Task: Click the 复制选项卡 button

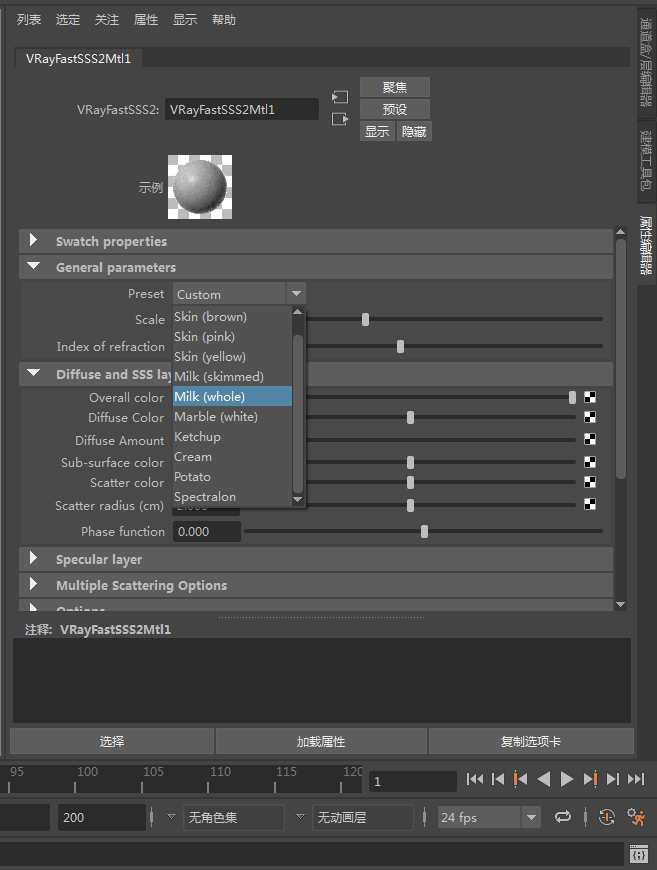Action: tap(531, 741)
